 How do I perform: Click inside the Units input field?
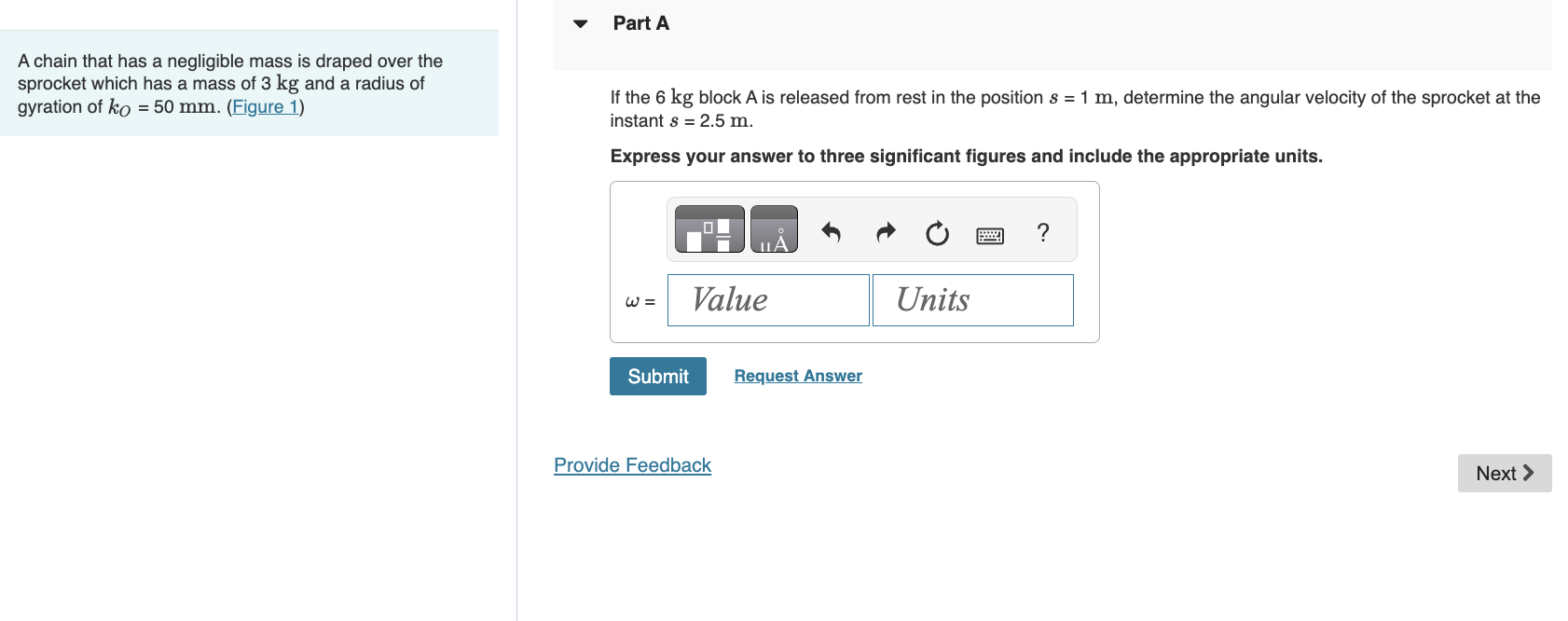click(x=972, y=299)
